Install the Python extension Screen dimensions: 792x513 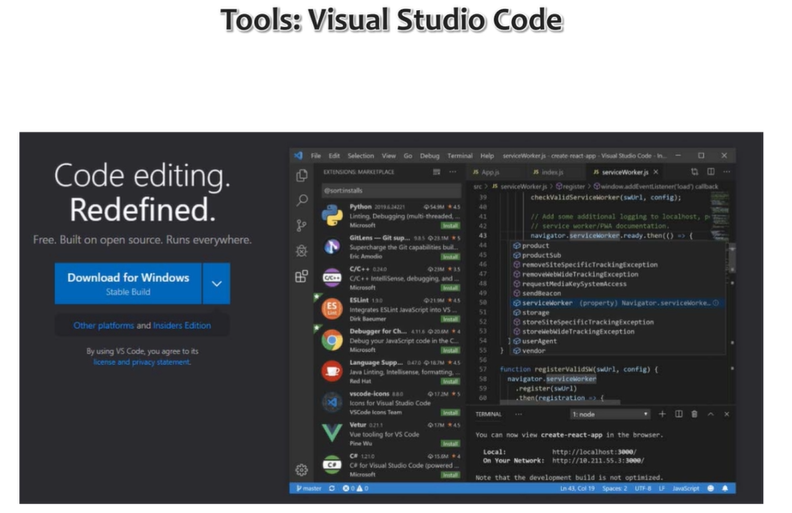[x=450, y=226]
